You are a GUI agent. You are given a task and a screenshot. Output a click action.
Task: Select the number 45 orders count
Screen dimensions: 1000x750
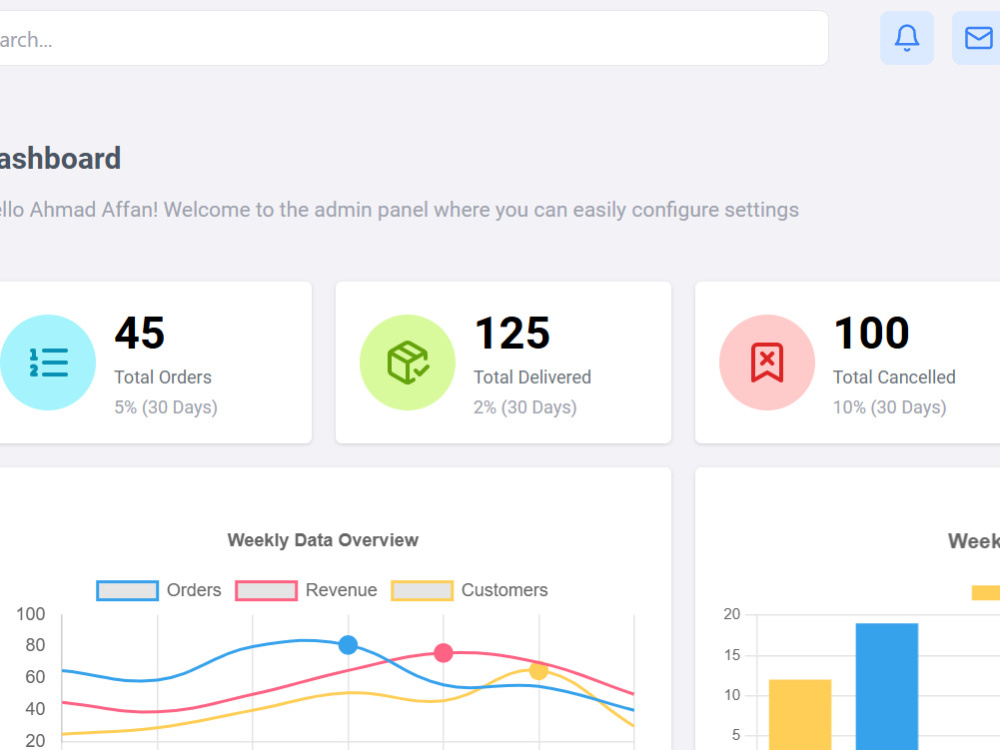pyautogui.click(x=140, y=333)
